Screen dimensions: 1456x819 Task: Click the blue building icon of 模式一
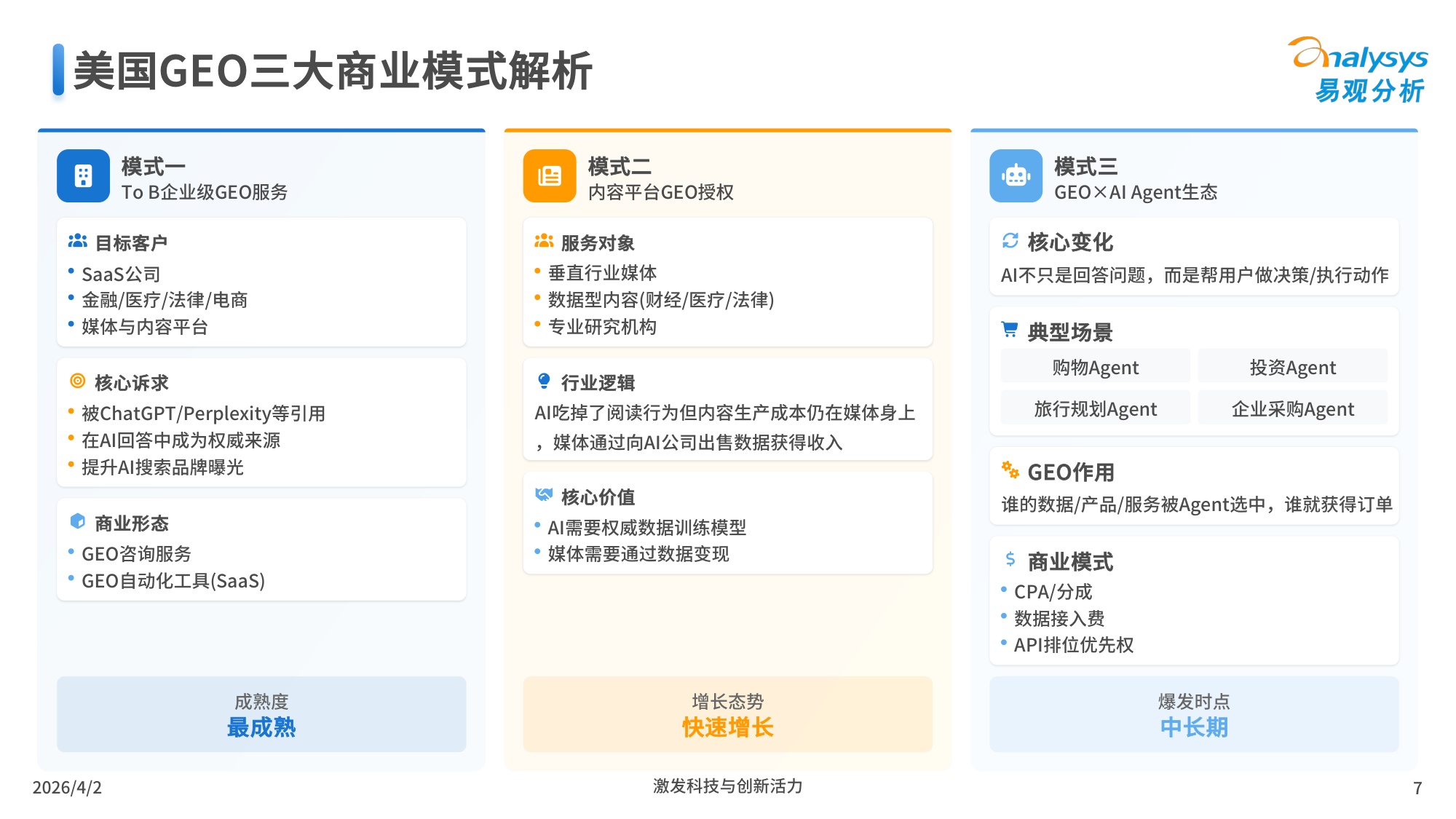[x=83, y=175]
